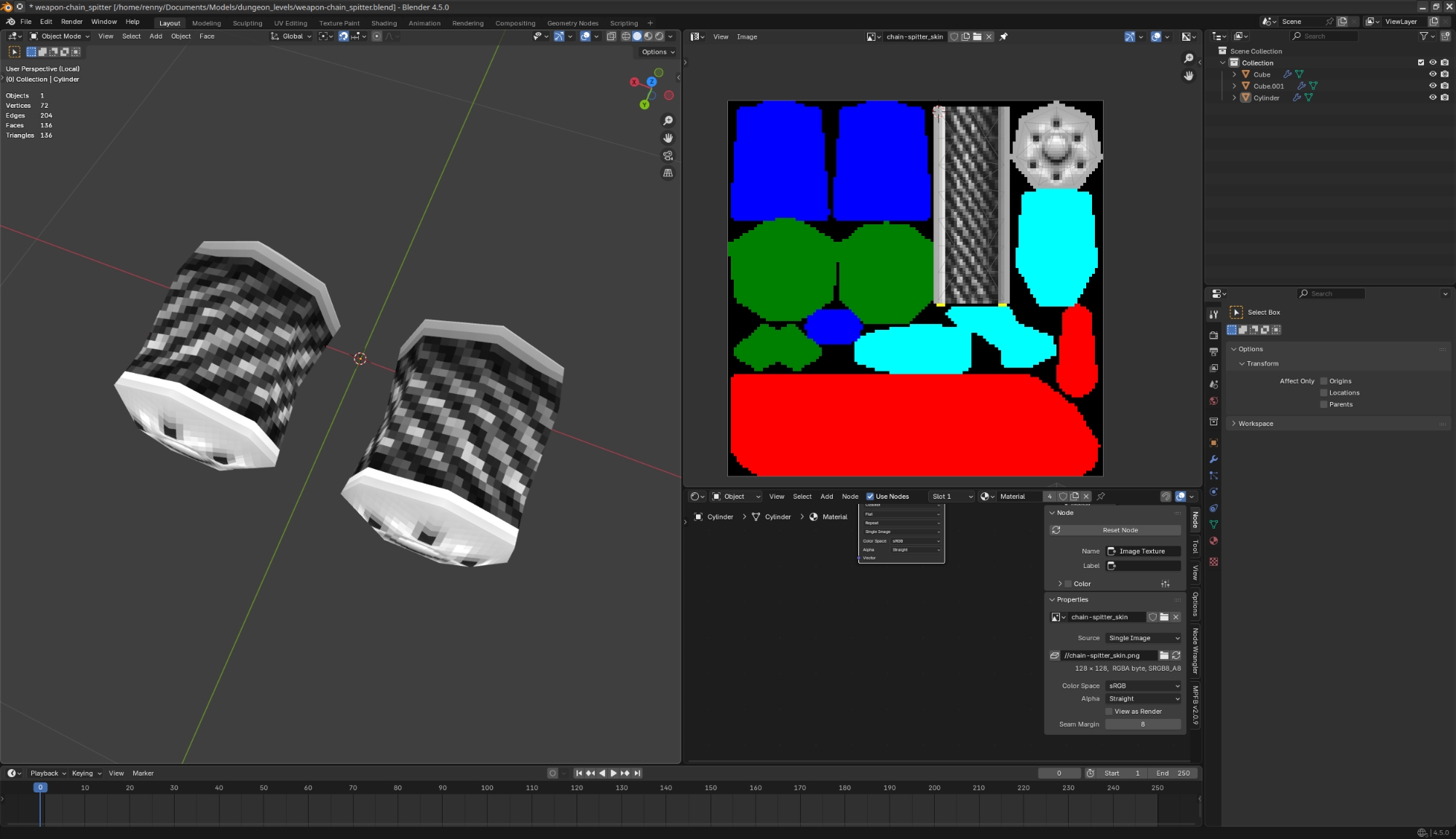This screenshot has height=839, width=1456.
Task: Enable the Affect Only Origins checkbox
Action: (1324, 381)
